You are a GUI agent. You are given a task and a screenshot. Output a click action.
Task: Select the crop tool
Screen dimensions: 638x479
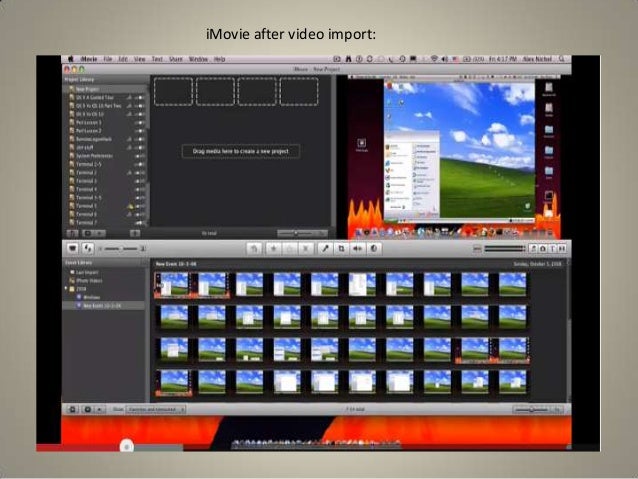pyautogui.click(x=341, y=248)
